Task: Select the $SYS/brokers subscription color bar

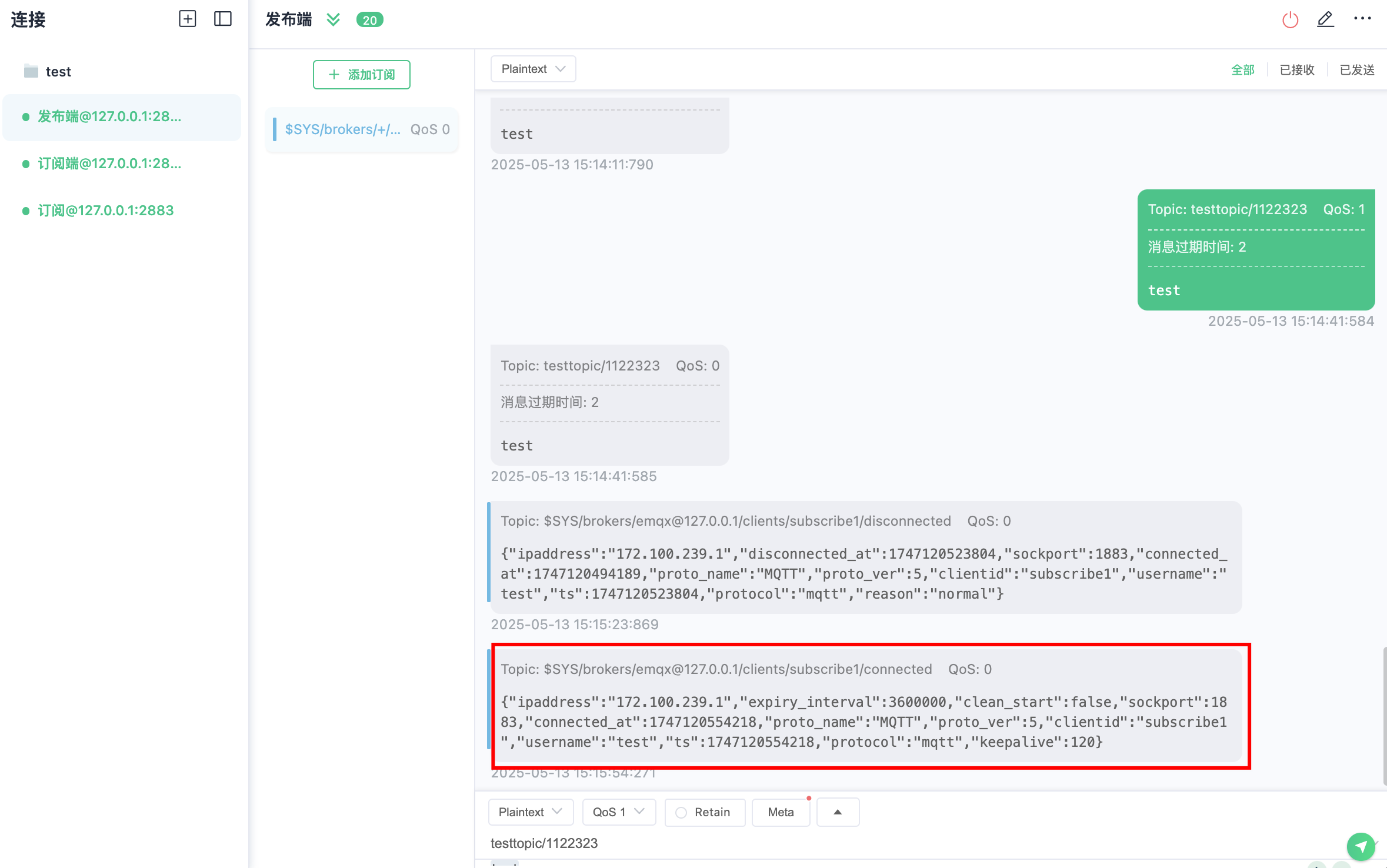Action: pos(275,129)
